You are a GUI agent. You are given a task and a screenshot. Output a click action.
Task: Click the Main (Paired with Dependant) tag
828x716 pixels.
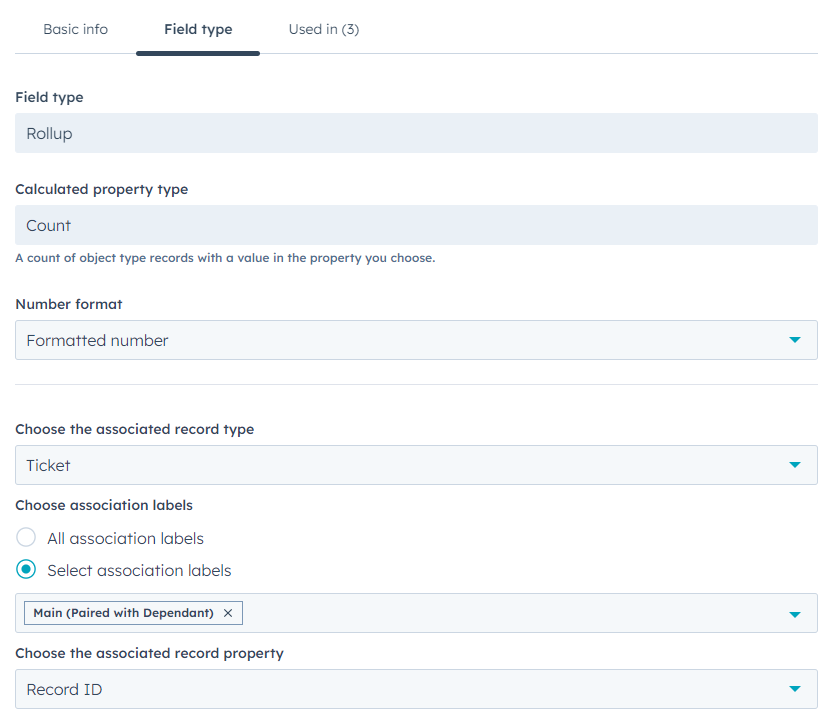(123, 613)
